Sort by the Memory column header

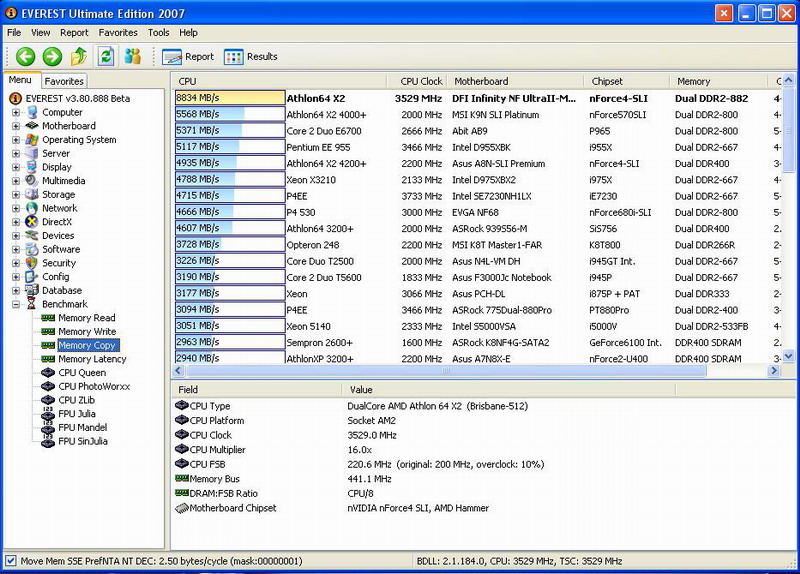(x=718, y=81)
